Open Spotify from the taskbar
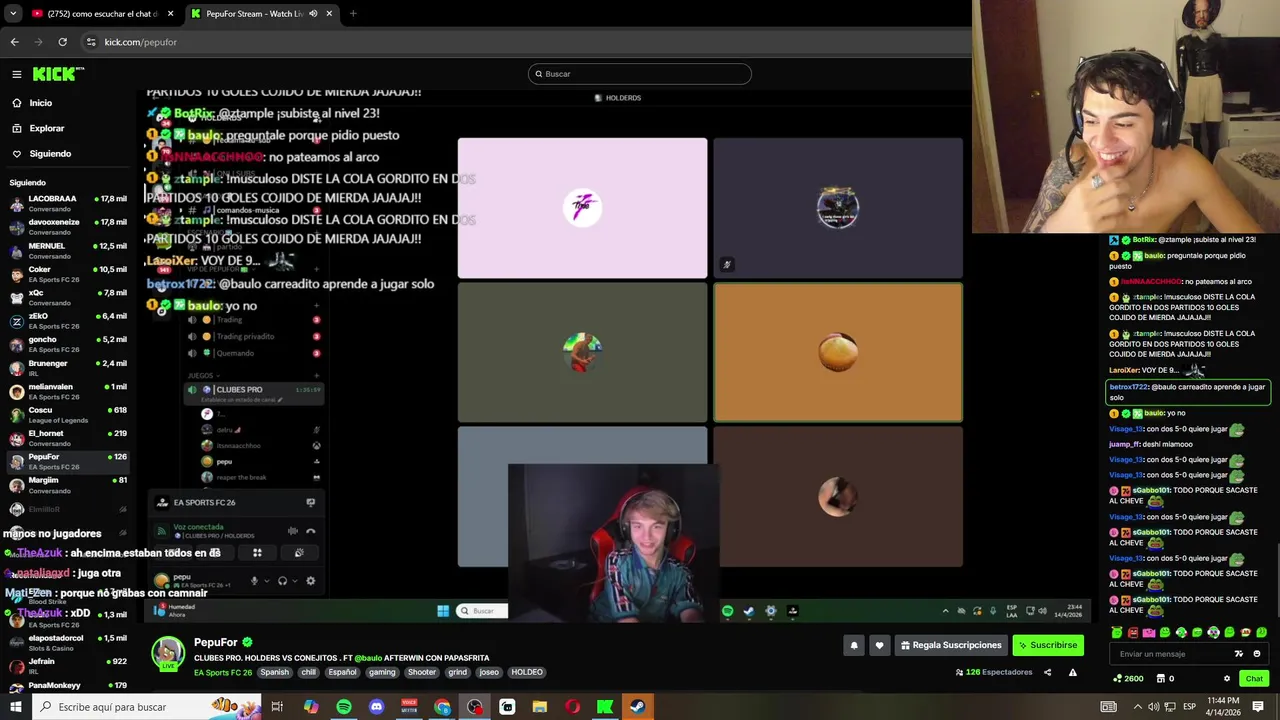 tap(344, 707)
